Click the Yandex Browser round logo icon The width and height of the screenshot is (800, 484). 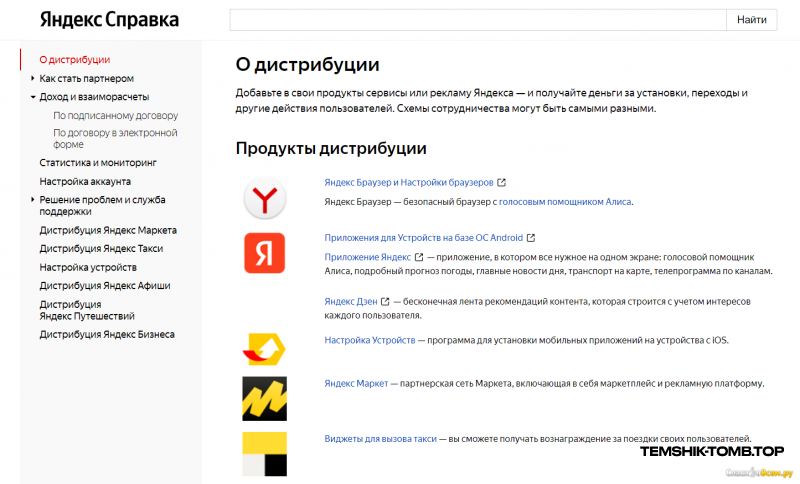264,198
